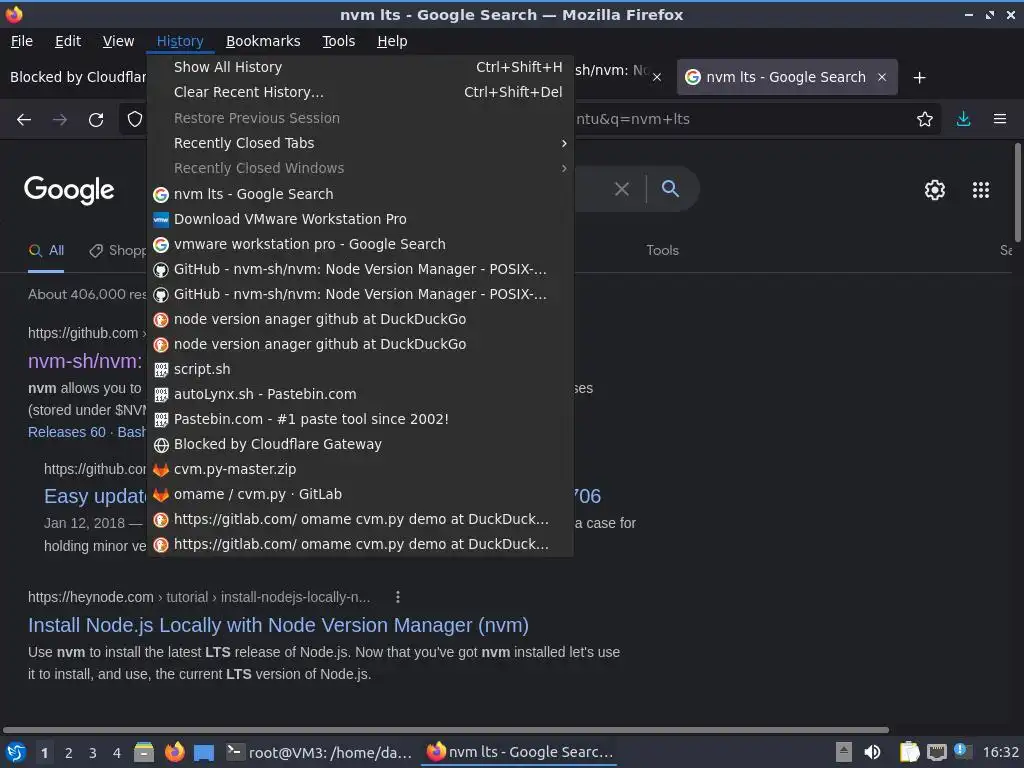
Task: Close the History menu via its menu bar label
Action: coord(180,41)
